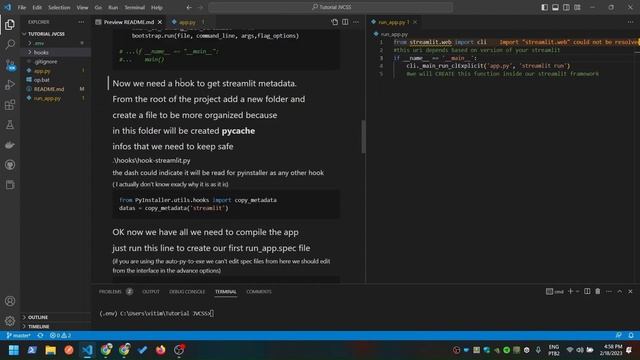Open the Explorer view in activity bar
This screenshot has width=640, height=360.
click(10, 24)
